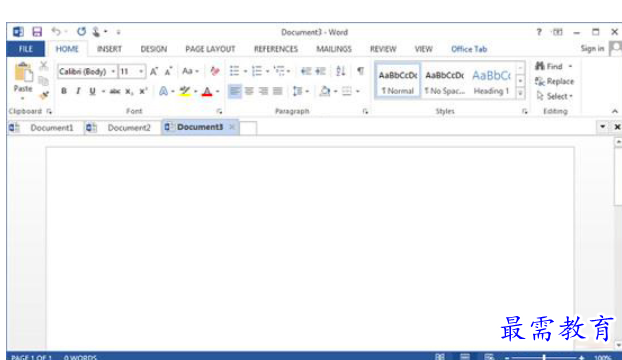622x360 pixels.
Task: Click the Paste clipboard icon
Action: pyautogui.click(x=23, y=73)
